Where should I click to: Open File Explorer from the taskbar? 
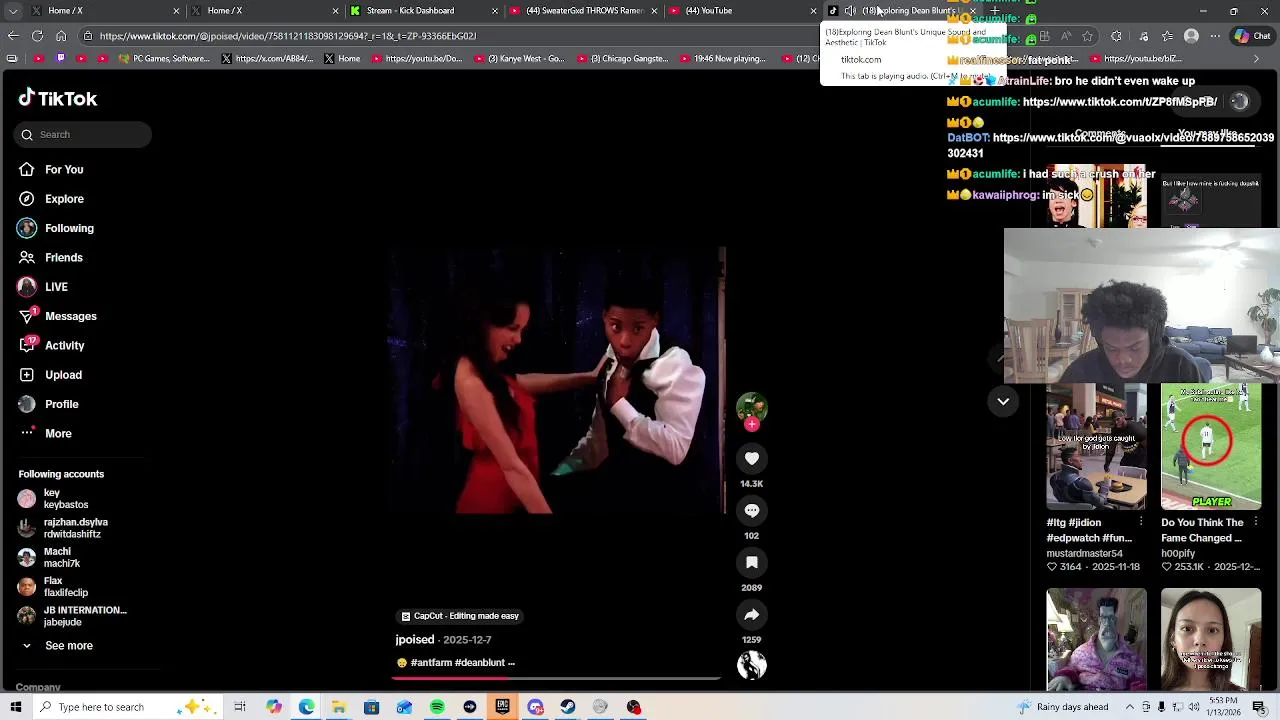[339, 707]
